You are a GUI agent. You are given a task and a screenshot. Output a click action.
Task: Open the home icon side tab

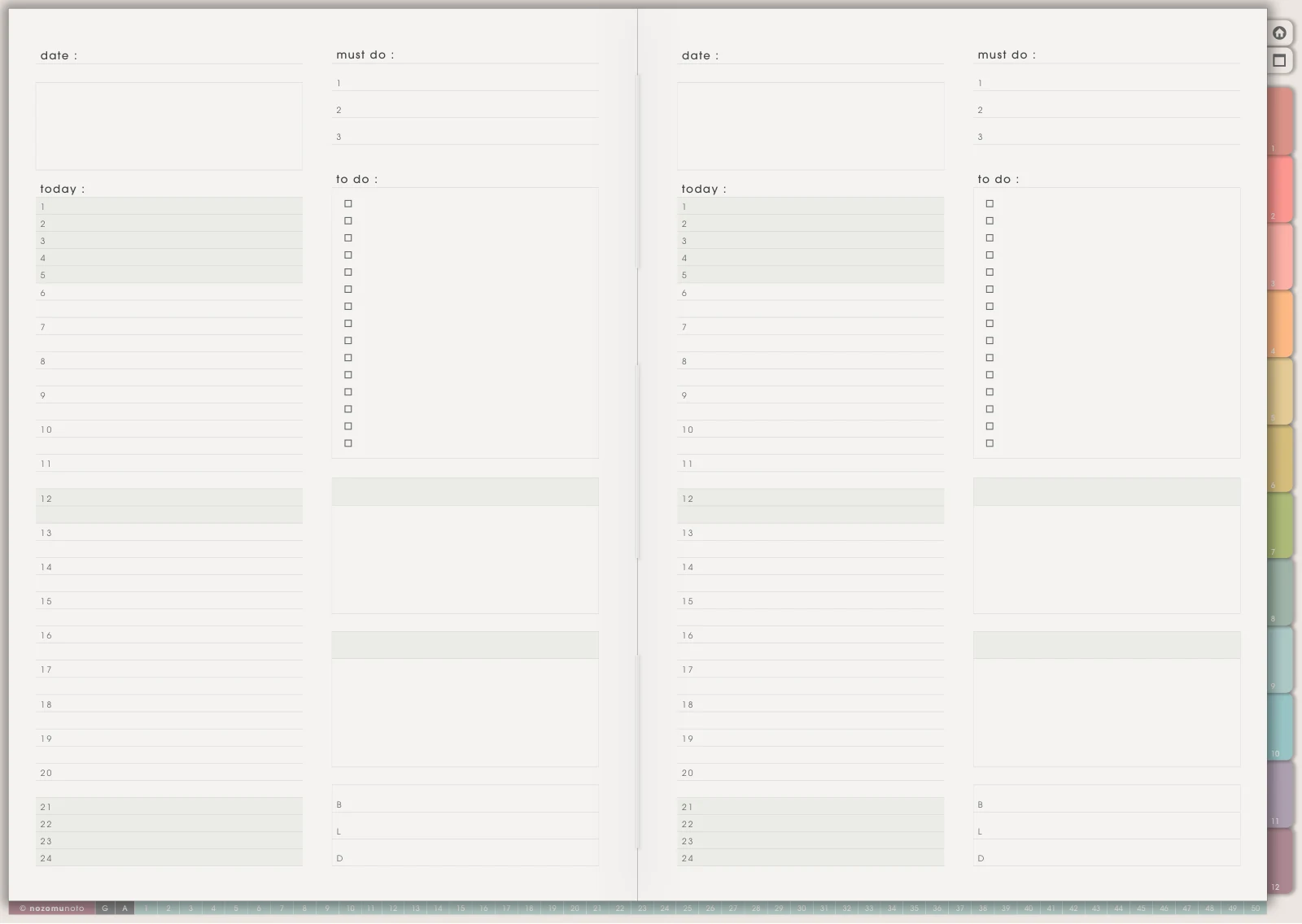[x=1279, y=33]
